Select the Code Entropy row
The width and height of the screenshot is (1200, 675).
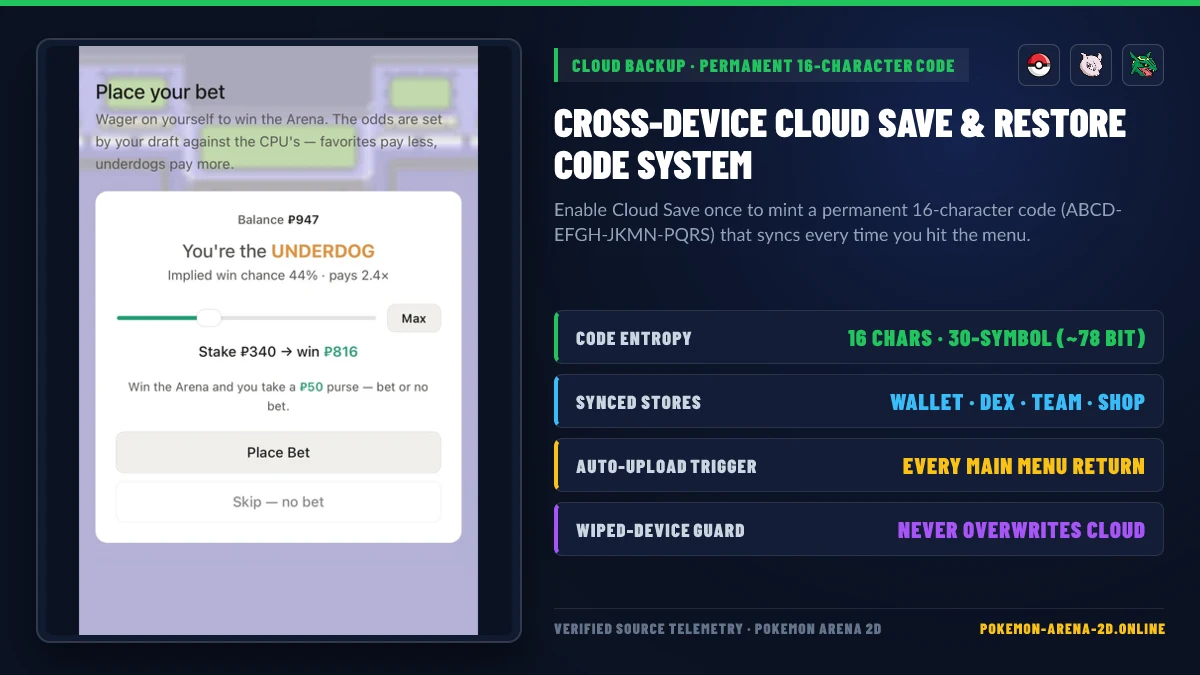(x=859, y=338)
